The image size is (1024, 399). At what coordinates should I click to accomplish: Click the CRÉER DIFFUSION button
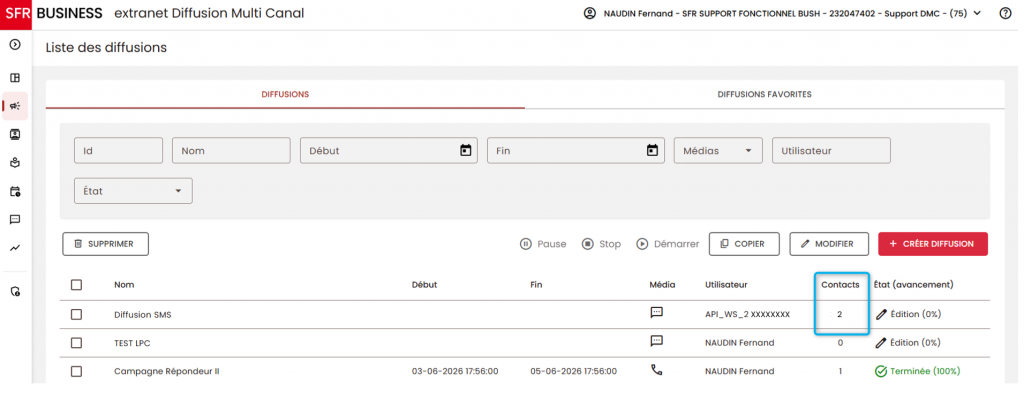coord(933,244)
